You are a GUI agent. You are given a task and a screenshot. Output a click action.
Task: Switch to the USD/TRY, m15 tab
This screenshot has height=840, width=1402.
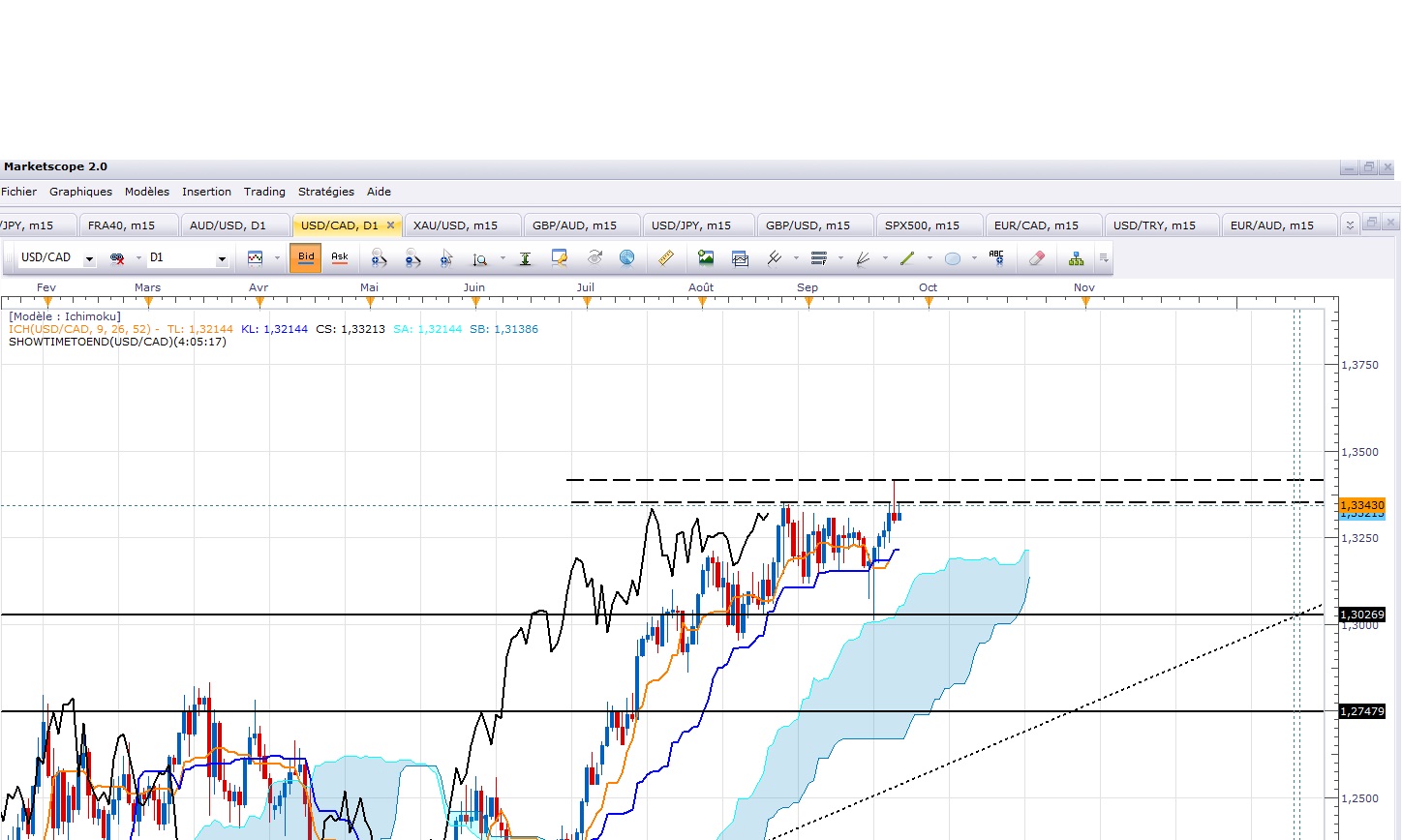pos(1161,225)
